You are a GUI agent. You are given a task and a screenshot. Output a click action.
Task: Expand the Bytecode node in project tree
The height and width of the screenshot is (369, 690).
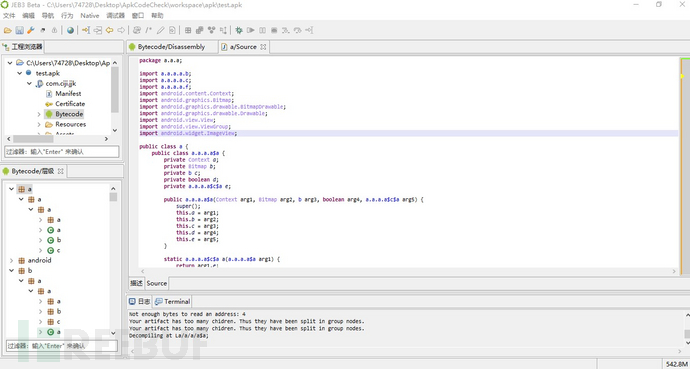(x=39, y=114)
